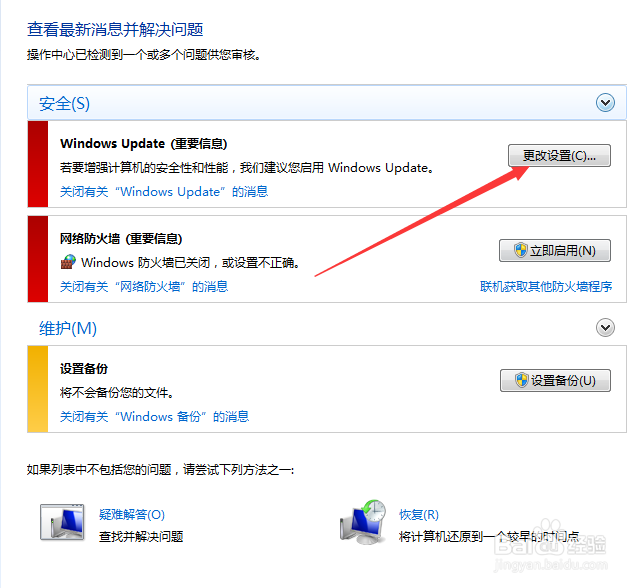The image size is (644, 588).
Task: Click the 网络防火墙 (重要信息) title
Action: (x=121, y=238)
